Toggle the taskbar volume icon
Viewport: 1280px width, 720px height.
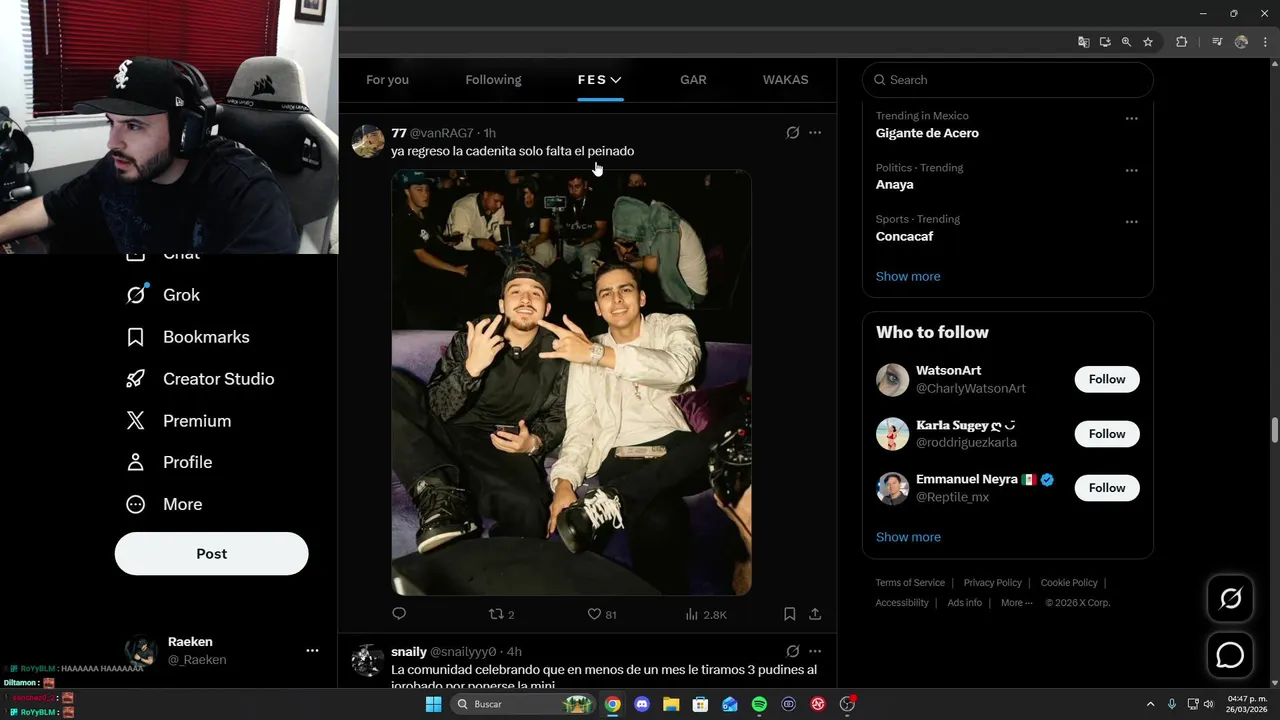(x=1207, y=704)
